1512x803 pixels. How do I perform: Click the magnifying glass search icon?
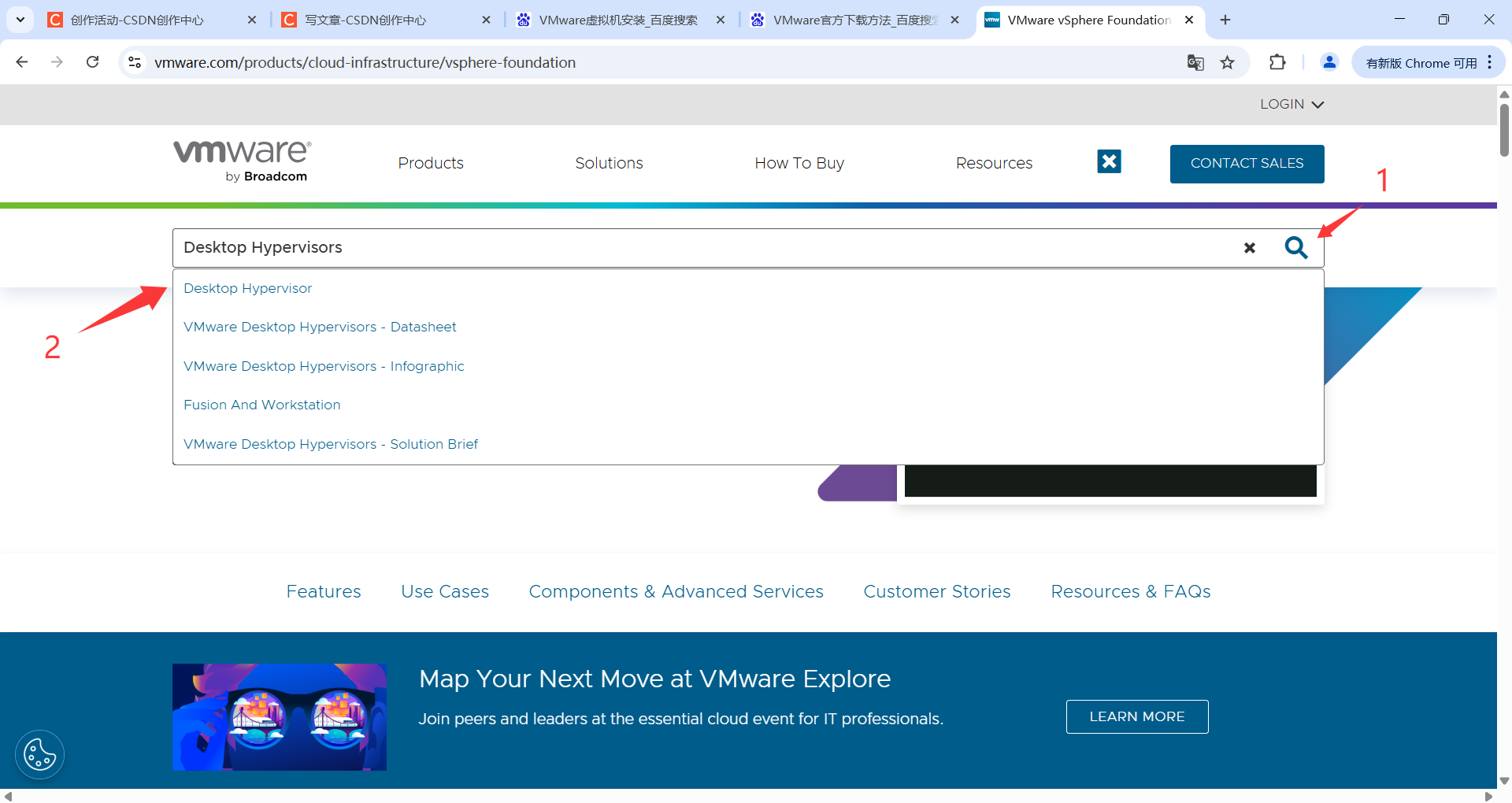(x=1295, y=248)
